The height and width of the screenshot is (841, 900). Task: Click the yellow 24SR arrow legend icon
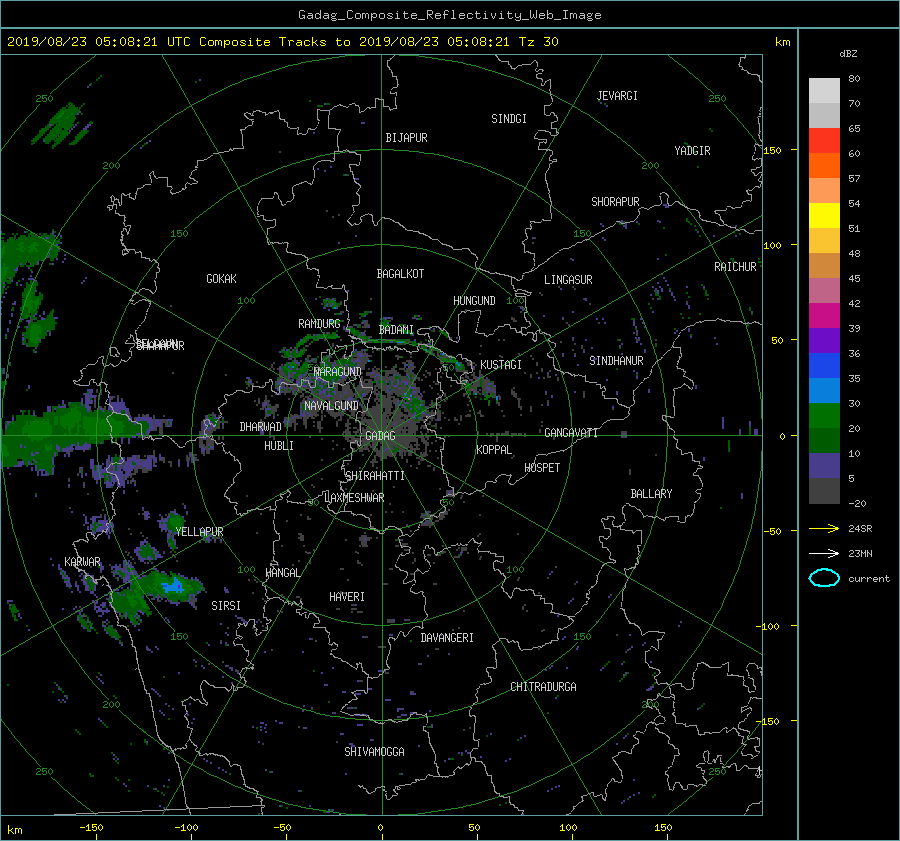pyautogui.click(x=824, y=528)
